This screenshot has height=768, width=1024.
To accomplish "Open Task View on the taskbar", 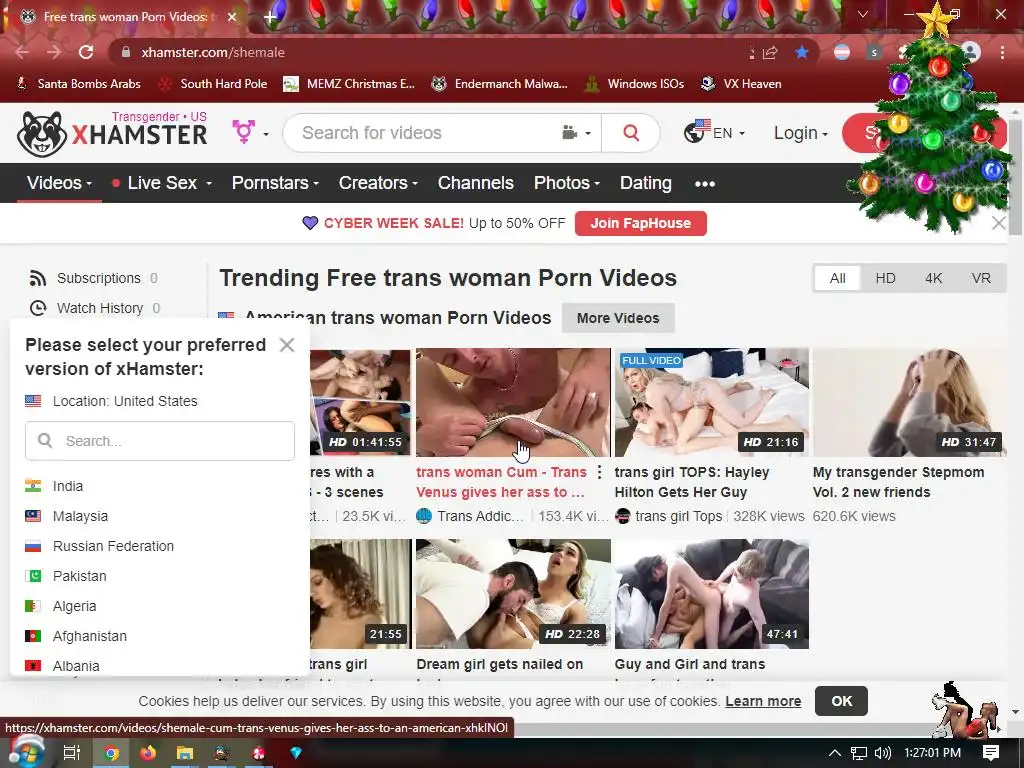I will (71, 753).
